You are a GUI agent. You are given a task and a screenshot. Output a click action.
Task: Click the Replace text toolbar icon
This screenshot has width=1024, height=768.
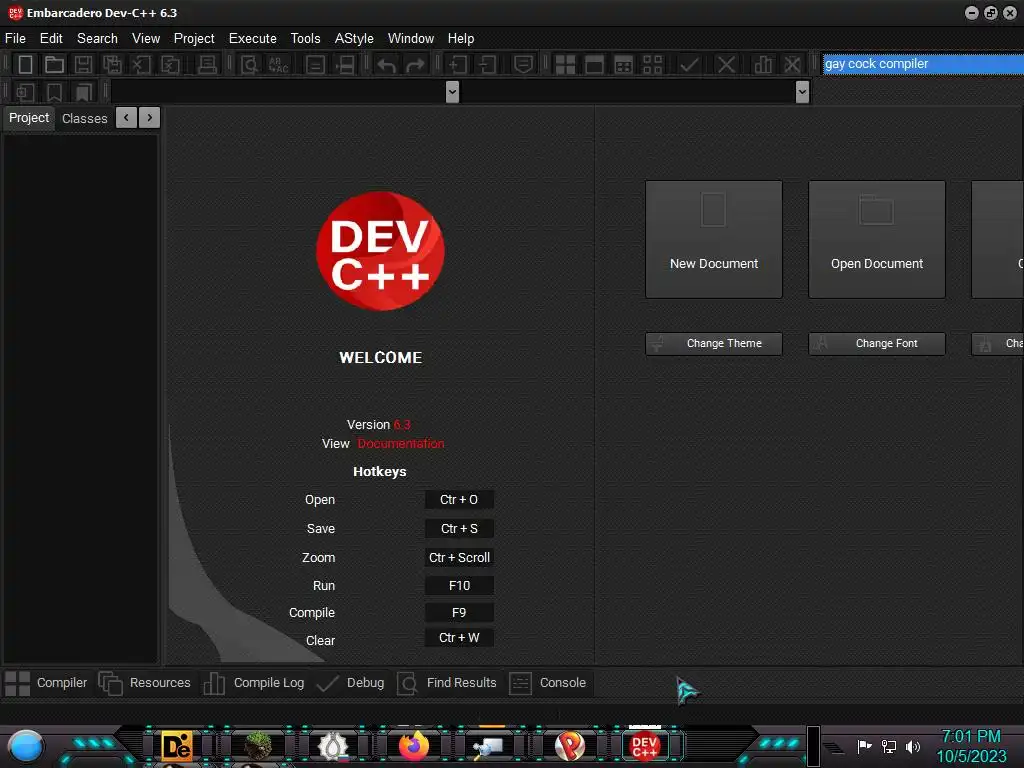(278, 64)
